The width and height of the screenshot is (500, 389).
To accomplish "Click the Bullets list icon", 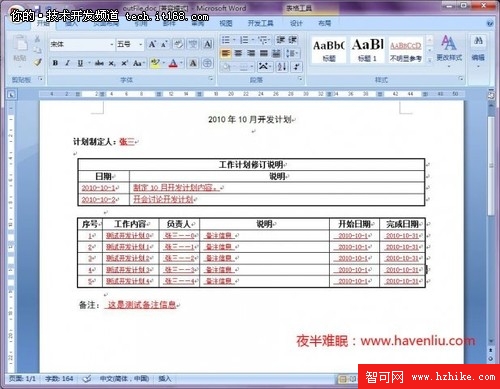I will [226, 40].
